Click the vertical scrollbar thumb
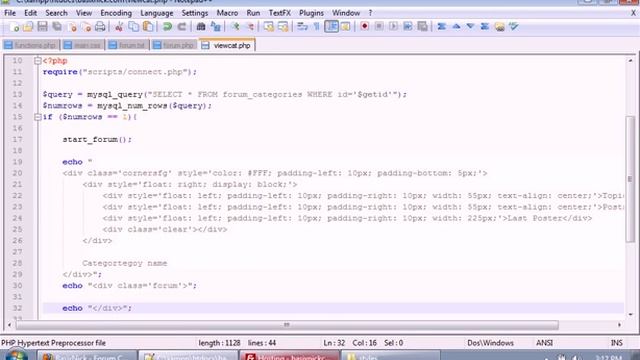Image resolution: width=640 pixels, height=360 pixels. coord(630,178)
